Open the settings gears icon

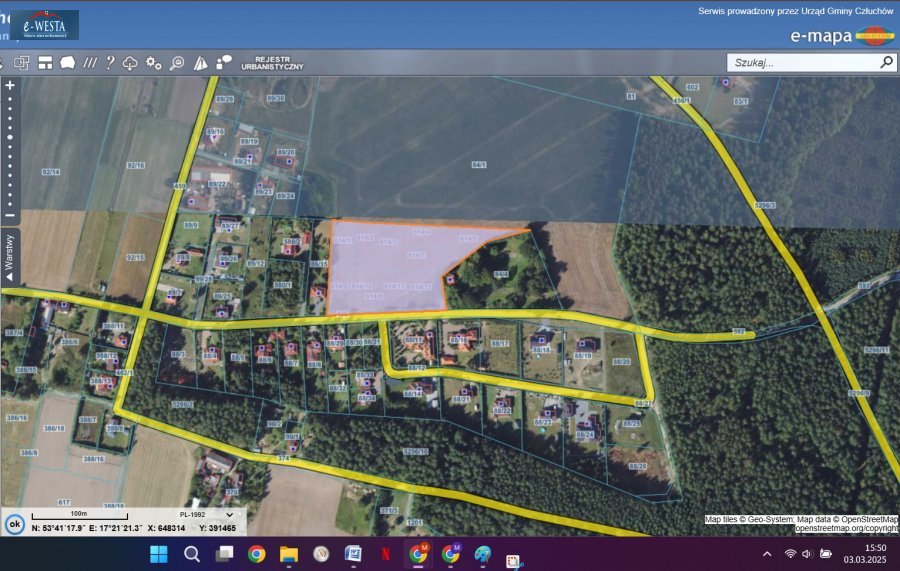click(x=153, y=63)
